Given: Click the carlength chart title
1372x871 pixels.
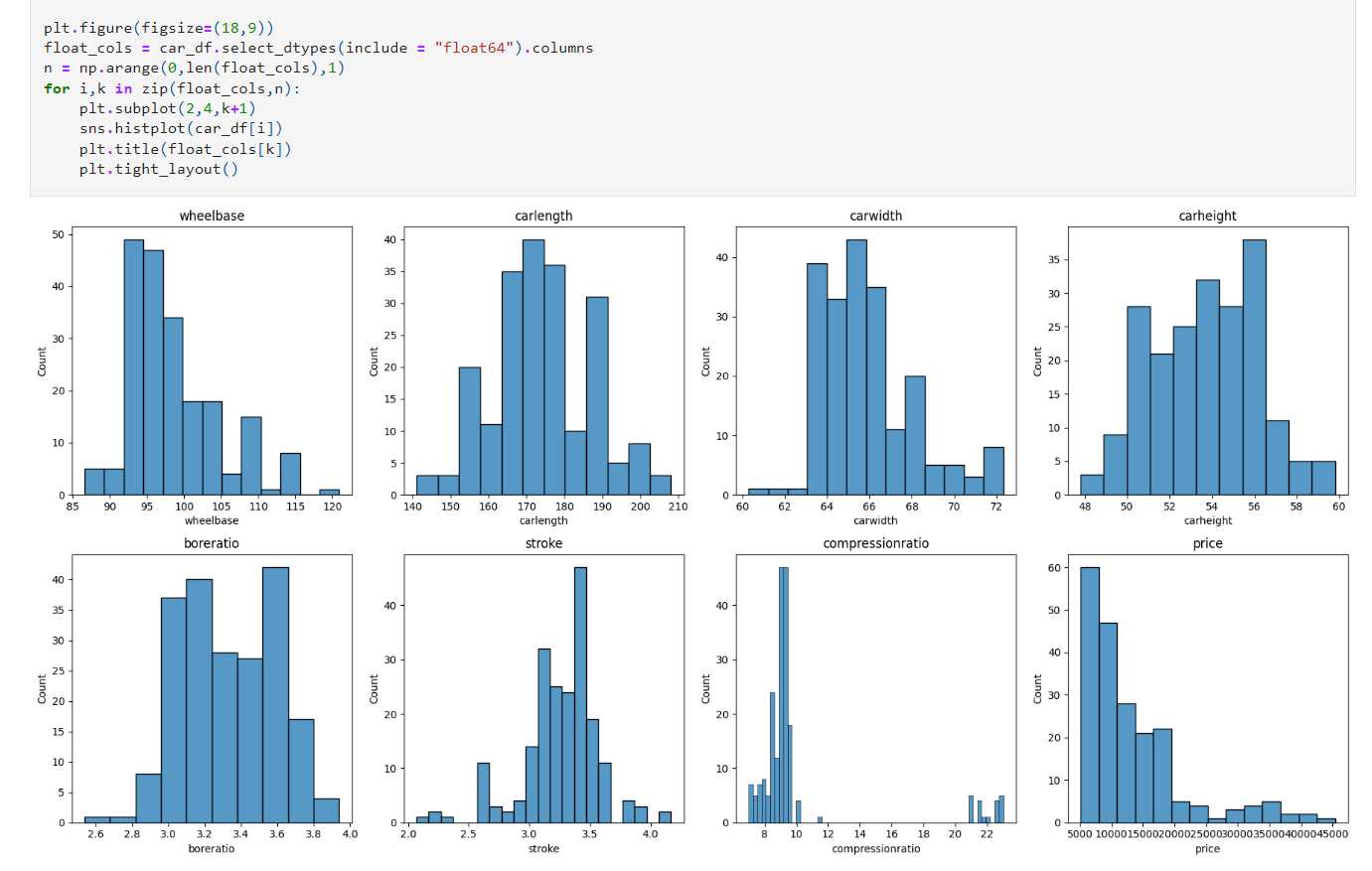Looking at the screenshot, I should [543, 216].
